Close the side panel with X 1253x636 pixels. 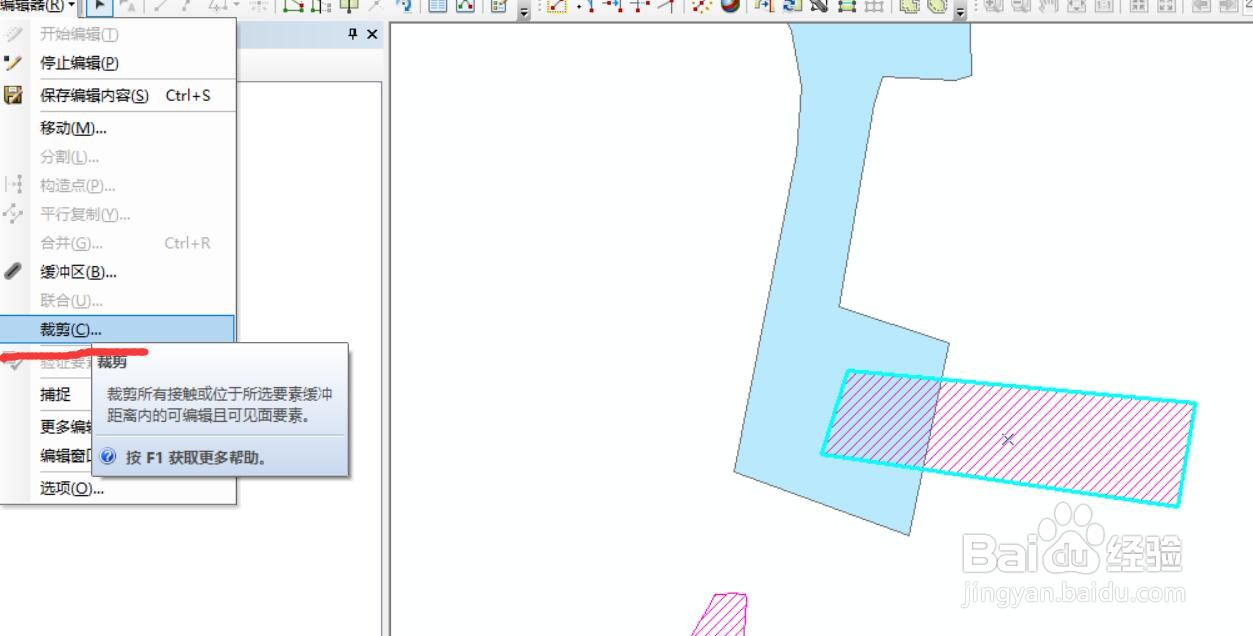372,34
